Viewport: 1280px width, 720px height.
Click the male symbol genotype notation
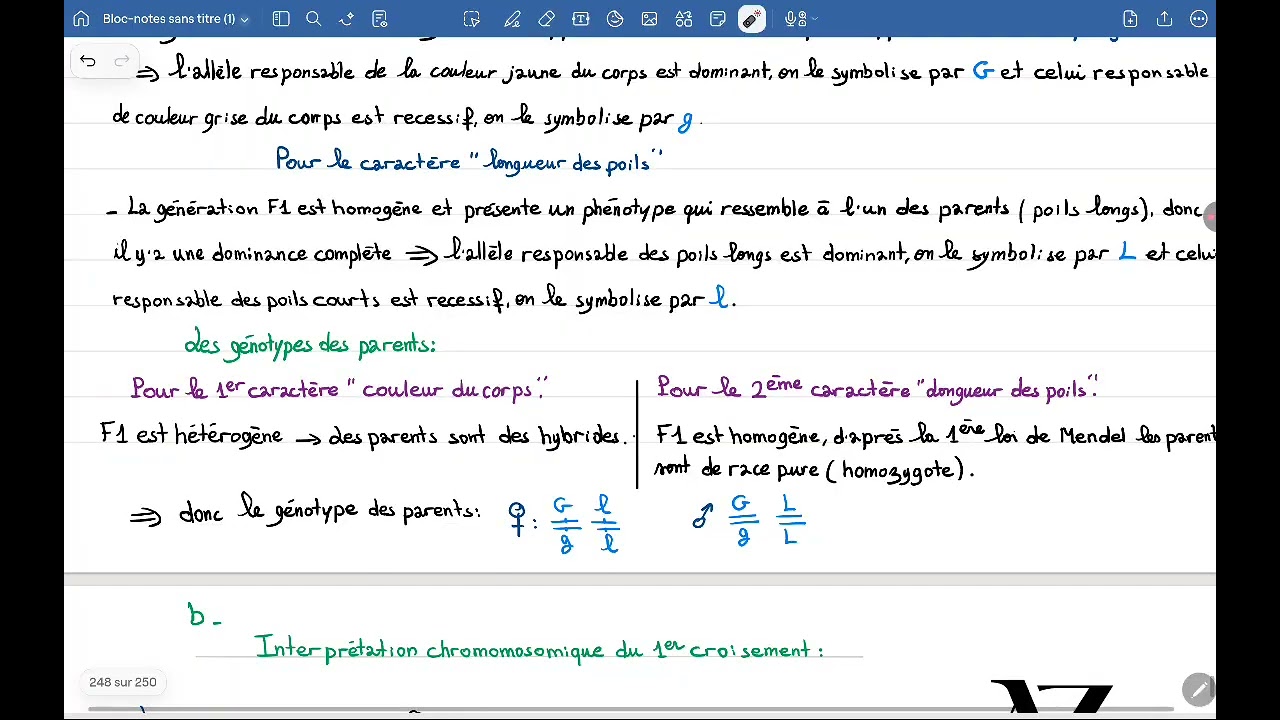pyautogui.click(x=749, y=520)
